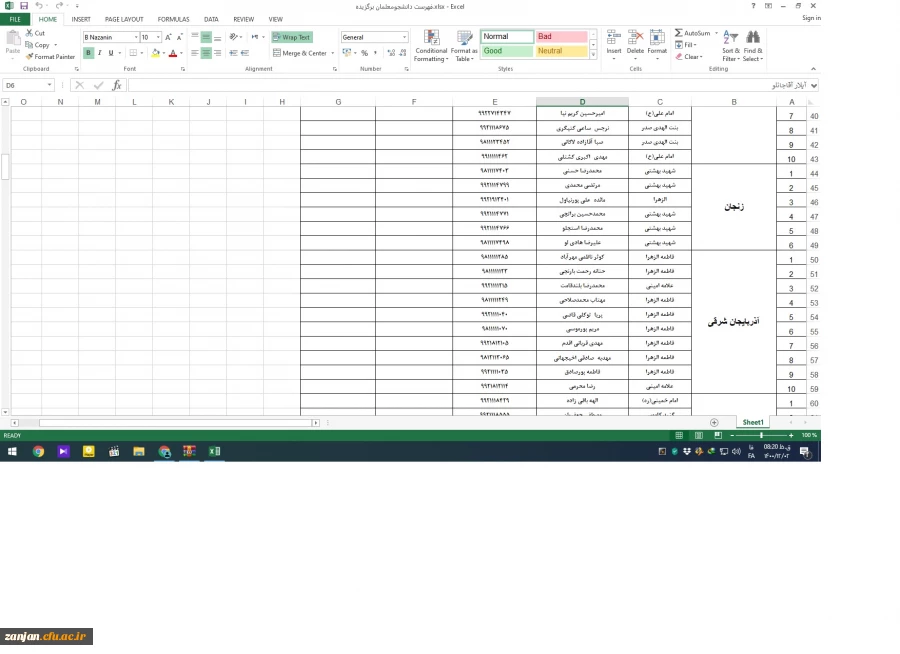
Task: Open the font size dropdown
Action: click(x=158, y=37)
